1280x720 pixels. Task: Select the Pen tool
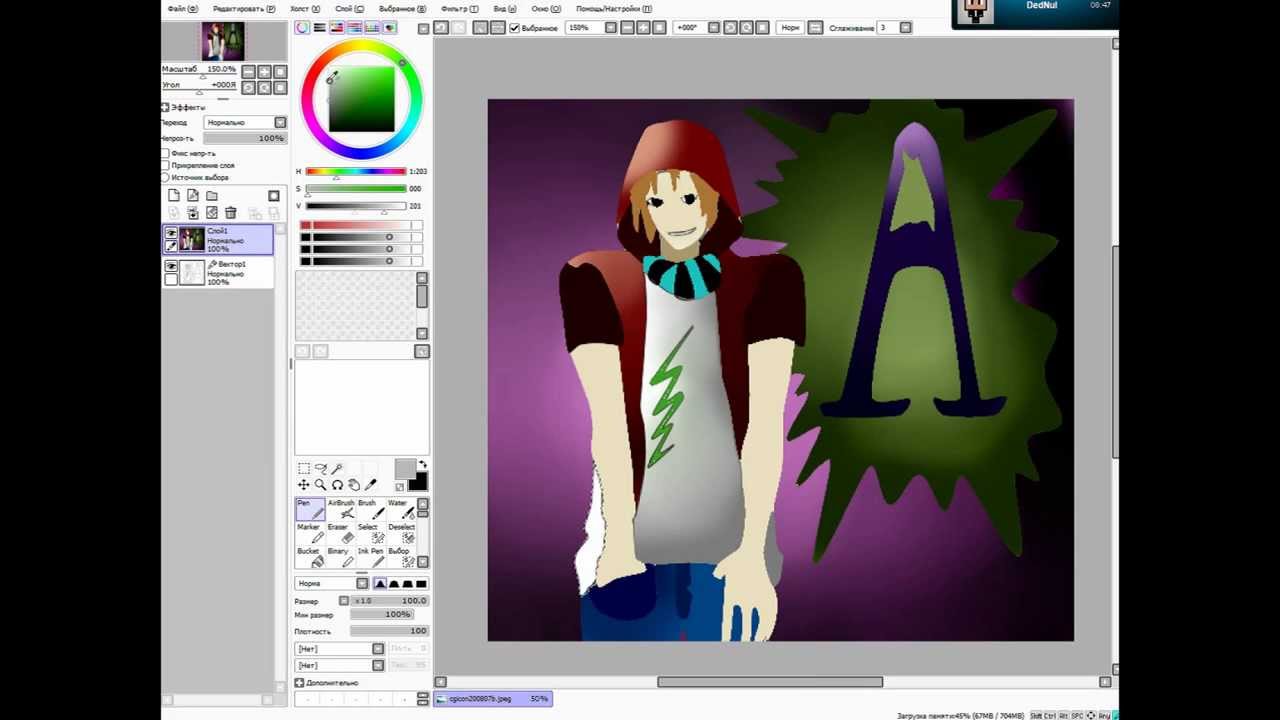[x=310, y=508]
